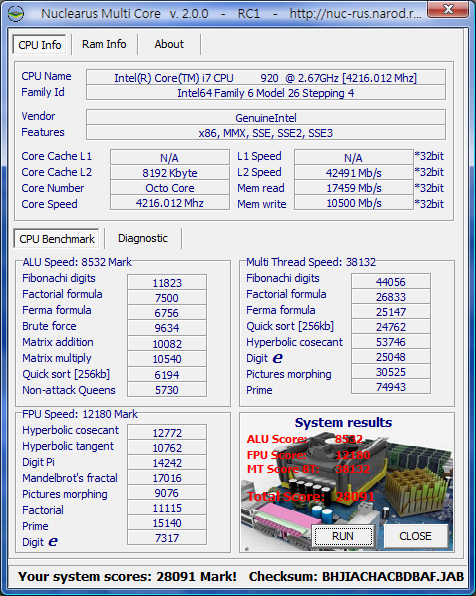The height and width of the screenshot is (596, 476).
Task: Click the FPU Digit e score 7317
Action: 167,538
